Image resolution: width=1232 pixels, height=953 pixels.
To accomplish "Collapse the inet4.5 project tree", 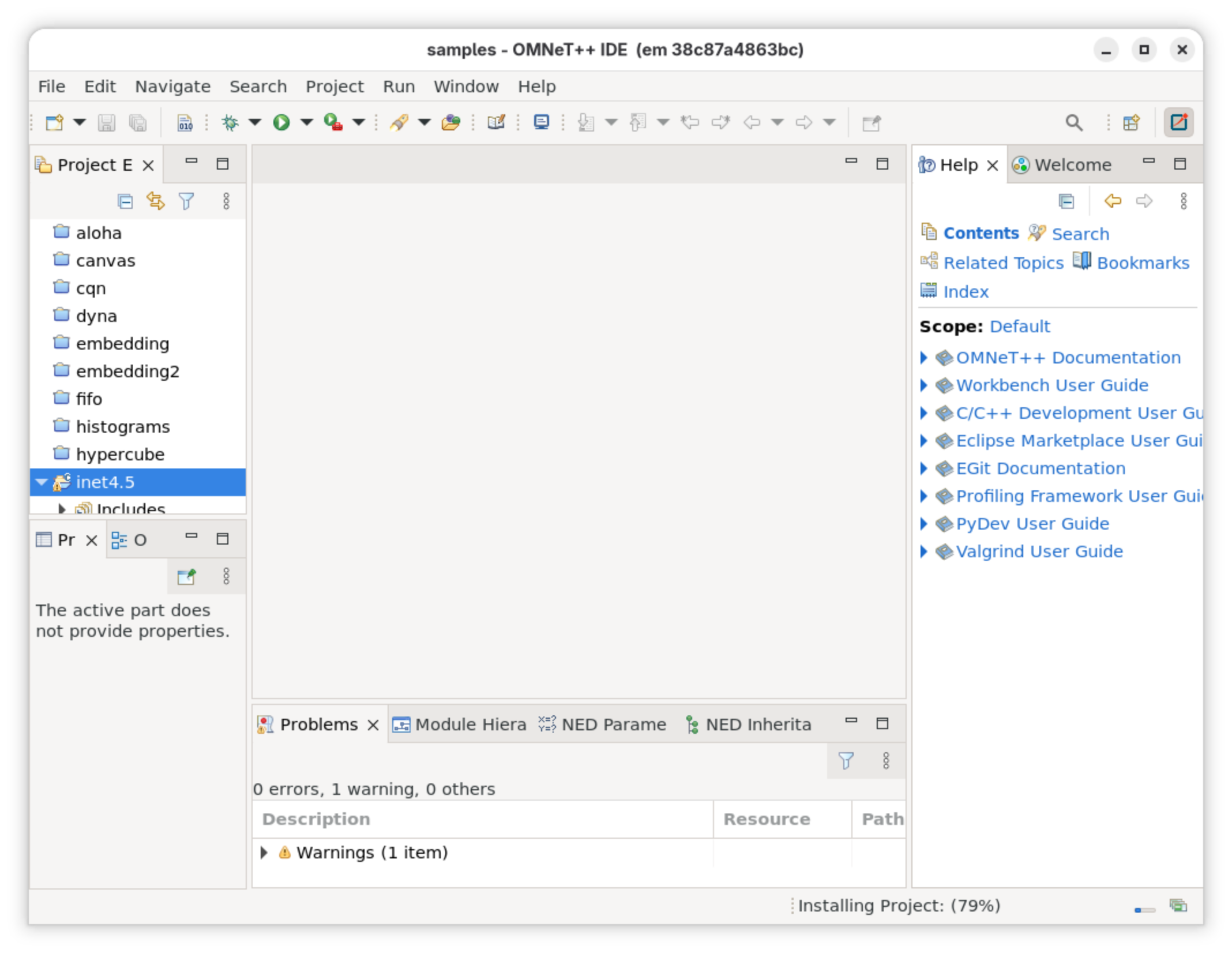I will 42,482.
